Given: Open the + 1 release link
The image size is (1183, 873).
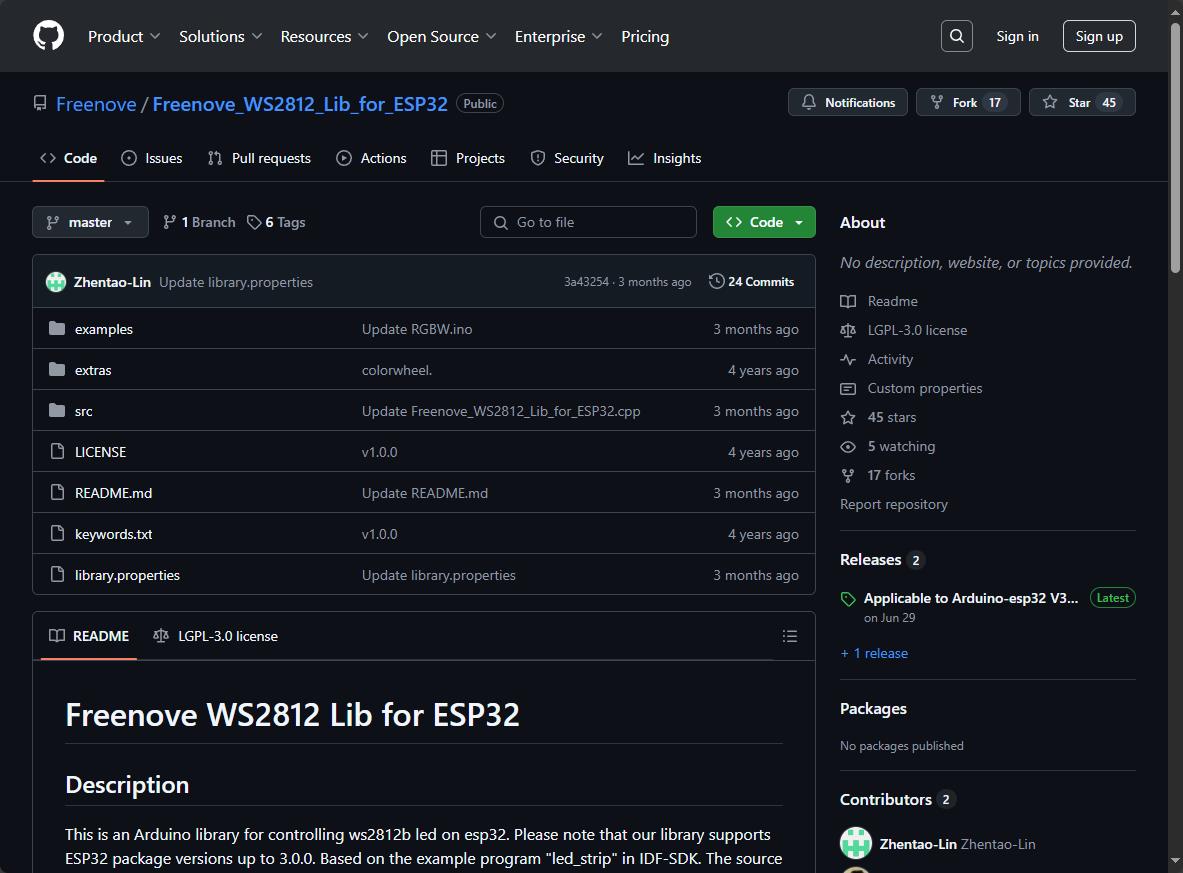Looking at the screenshot, I should [x=874, y=653].
